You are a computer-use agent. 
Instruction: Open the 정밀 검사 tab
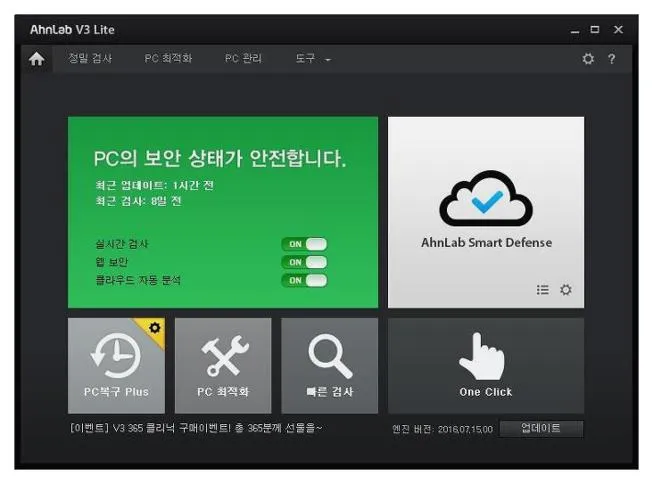point(90,58)
